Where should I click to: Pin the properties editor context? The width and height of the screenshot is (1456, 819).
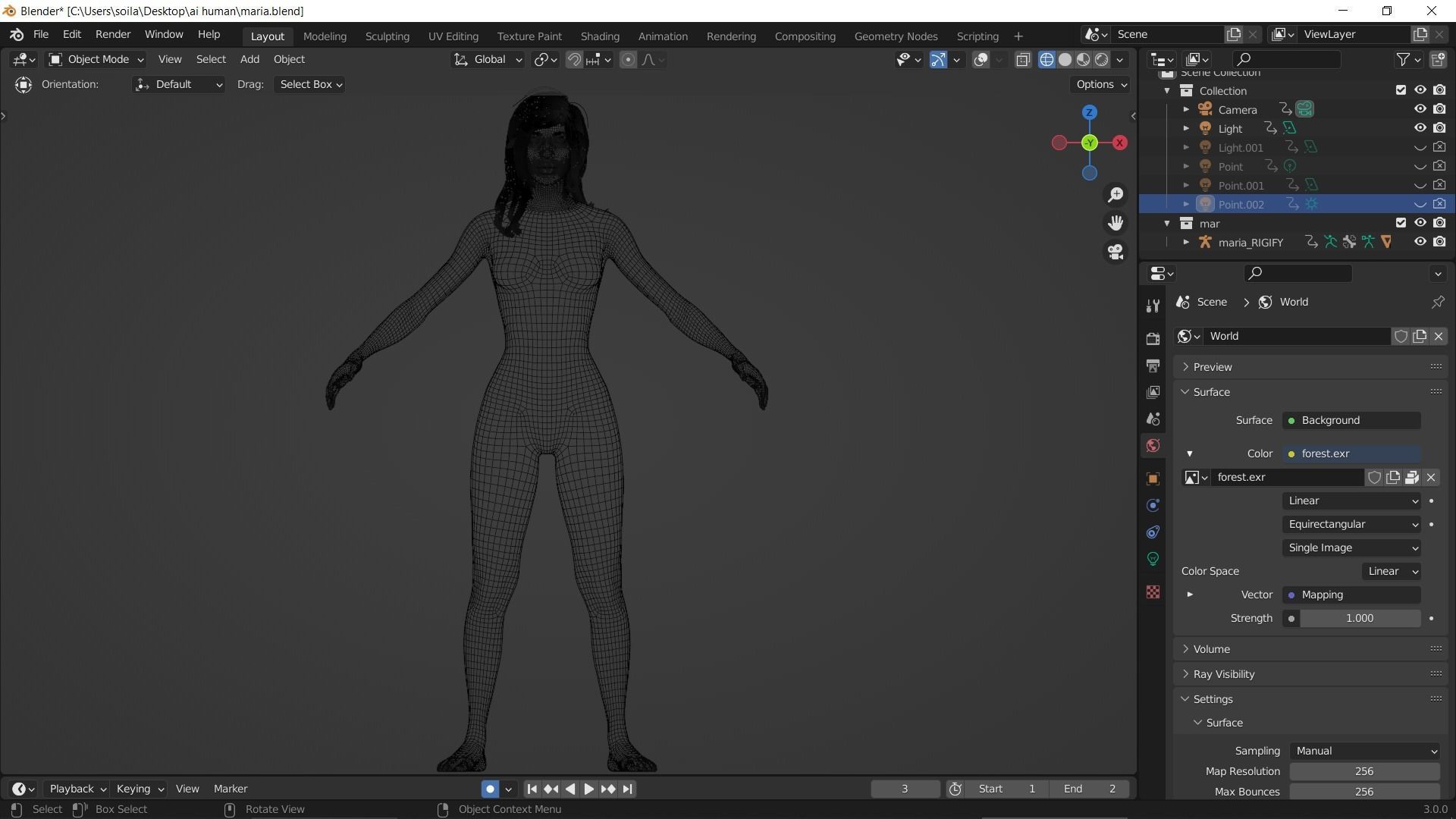[1438, 302]
